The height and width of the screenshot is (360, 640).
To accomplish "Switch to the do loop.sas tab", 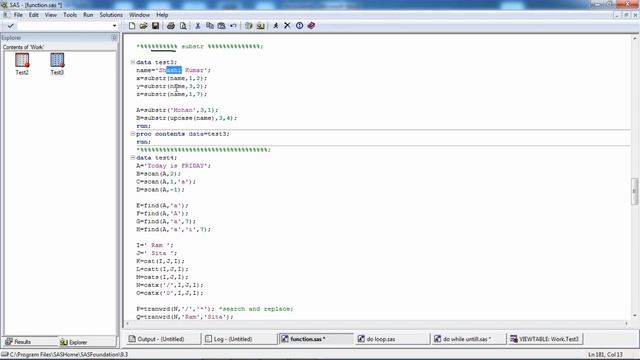I will [x=393, y=339].
